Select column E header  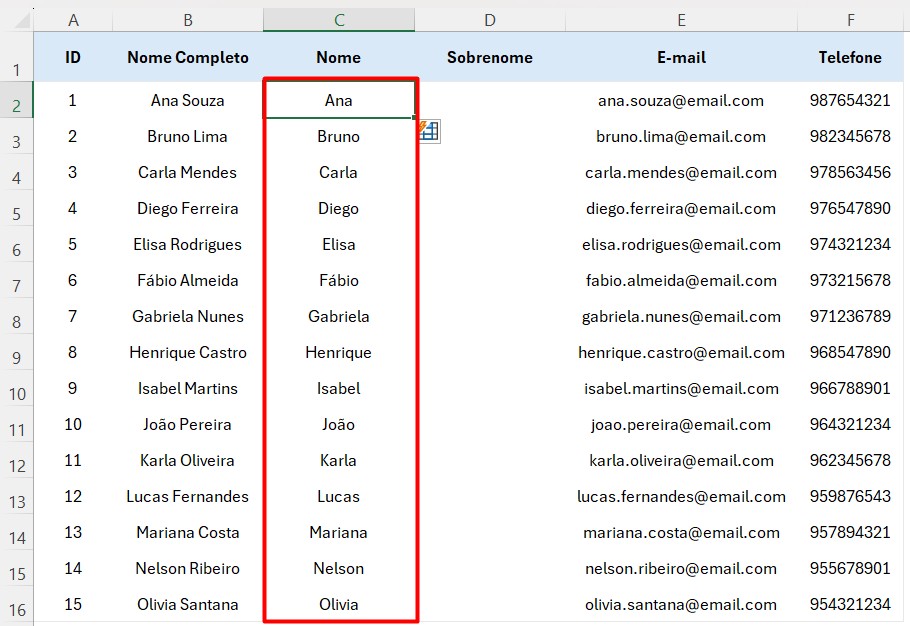pos(681,20)
